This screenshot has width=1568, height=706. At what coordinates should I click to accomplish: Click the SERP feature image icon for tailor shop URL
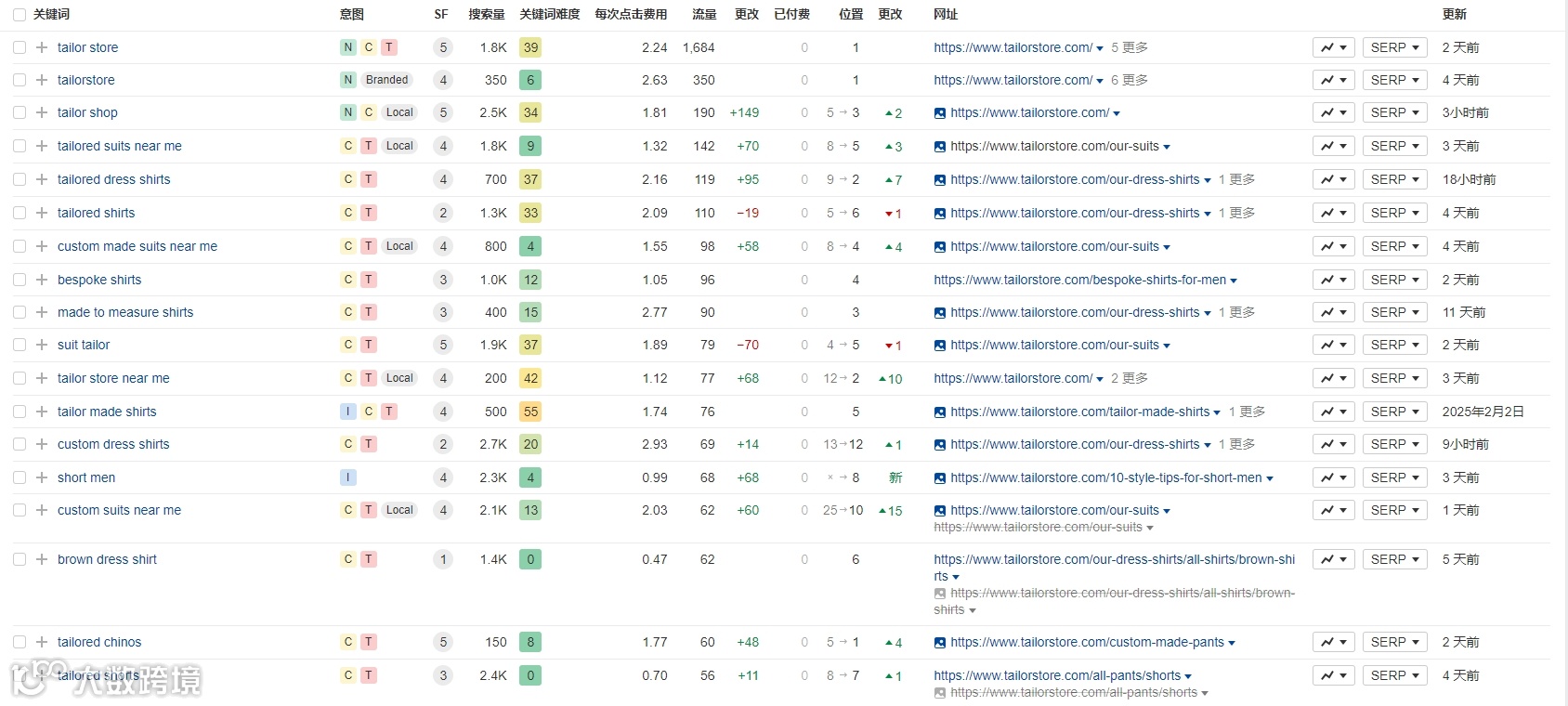coord(940,113)
